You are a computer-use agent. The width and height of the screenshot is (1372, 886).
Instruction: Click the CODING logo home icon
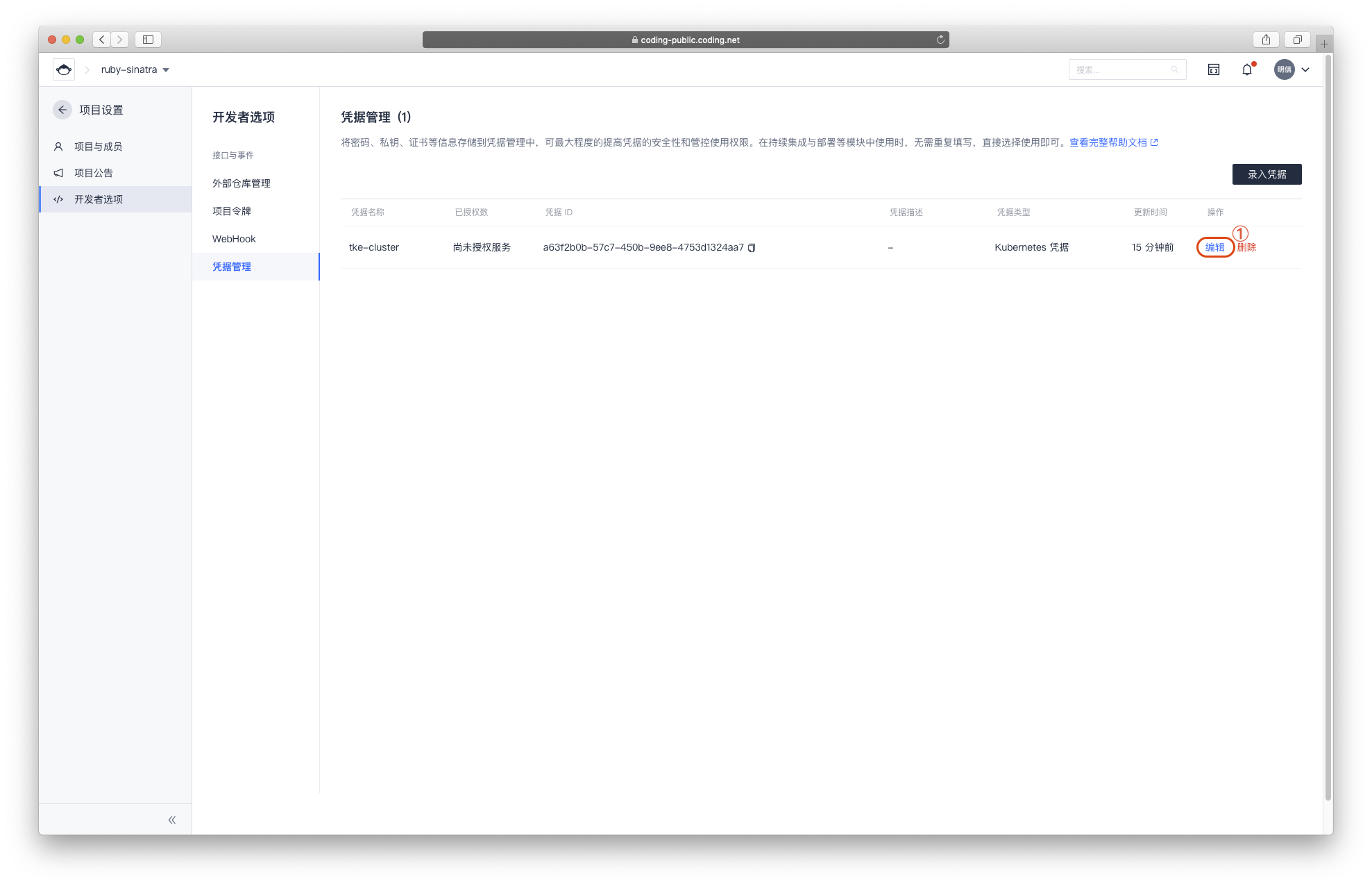click(64, 69)
